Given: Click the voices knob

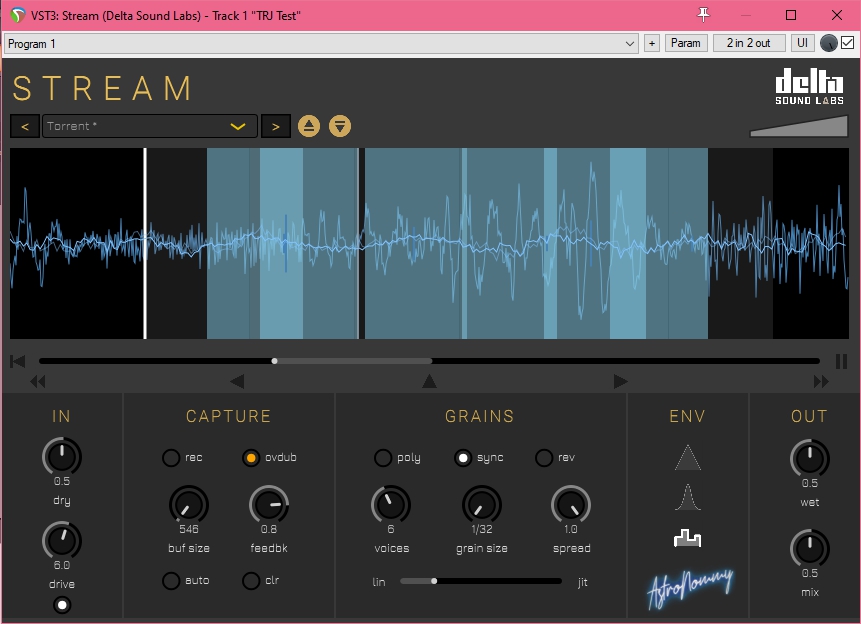Looking at the screenshot, I should coord(391,504).
